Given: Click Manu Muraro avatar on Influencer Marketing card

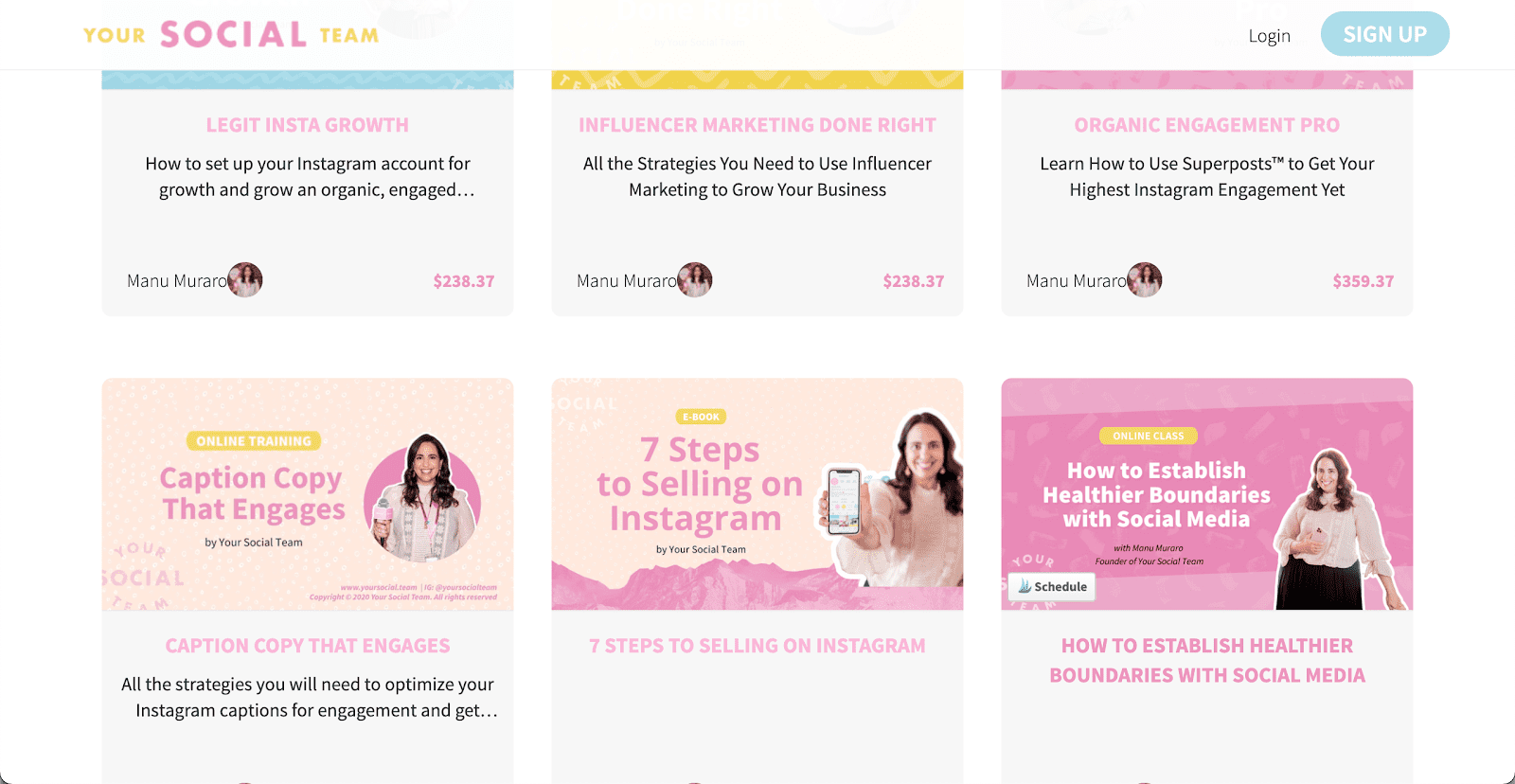Looking at the screenshot, I should click(695, 280).
